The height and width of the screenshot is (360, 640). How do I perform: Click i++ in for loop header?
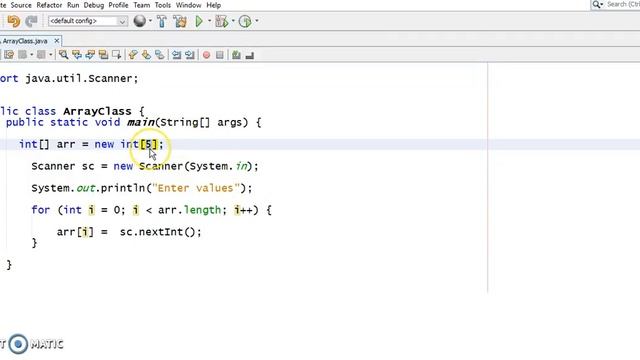(x=243, y=210)
